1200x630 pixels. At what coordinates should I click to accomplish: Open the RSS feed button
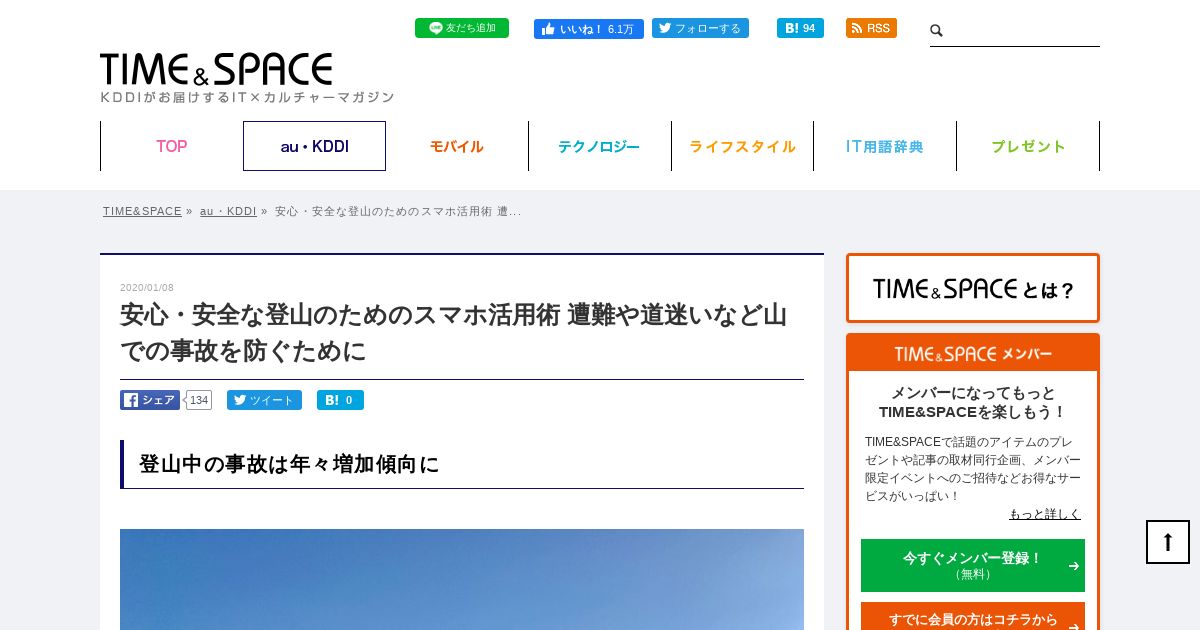pos(871,28)
